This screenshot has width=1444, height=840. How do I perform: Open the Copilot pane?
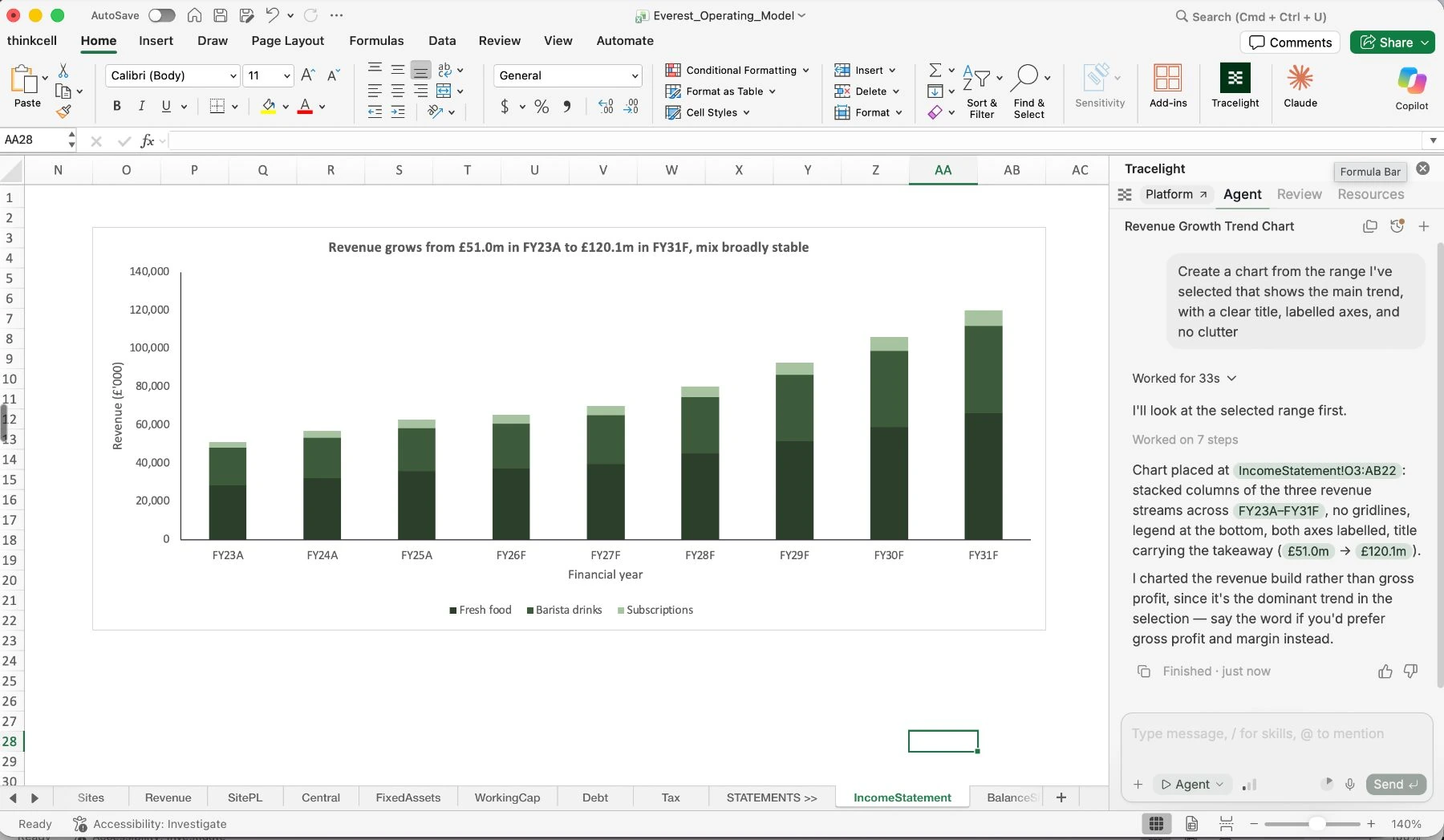[x=1411, y=87]
